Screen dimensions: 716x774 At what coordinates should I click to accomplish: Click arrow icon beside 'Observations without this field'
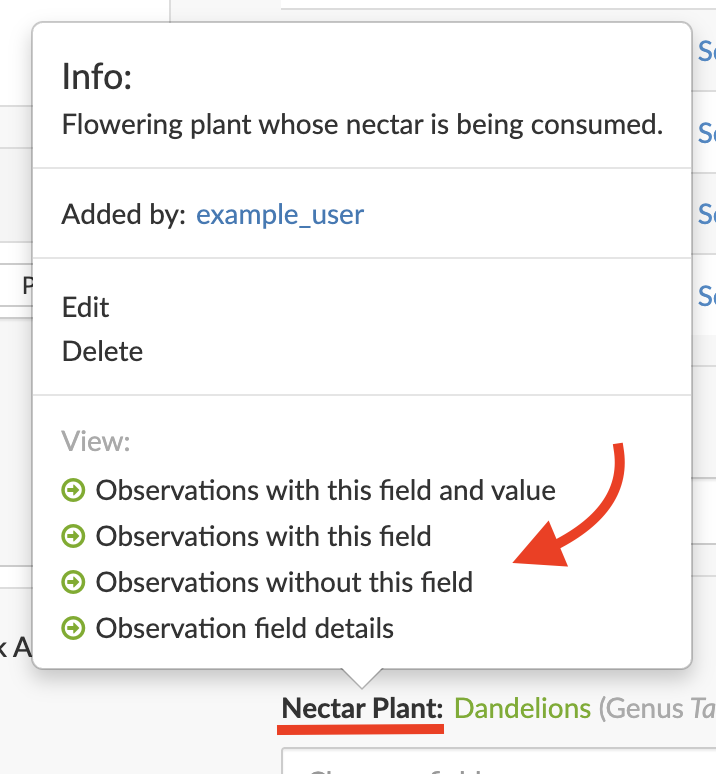tap(73, 582)
